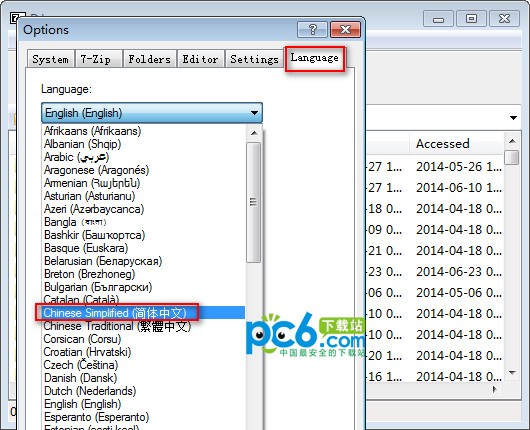Choose Esperanto (Esperanto) language
Screen dimensions: 530x430
pos(144,417)
